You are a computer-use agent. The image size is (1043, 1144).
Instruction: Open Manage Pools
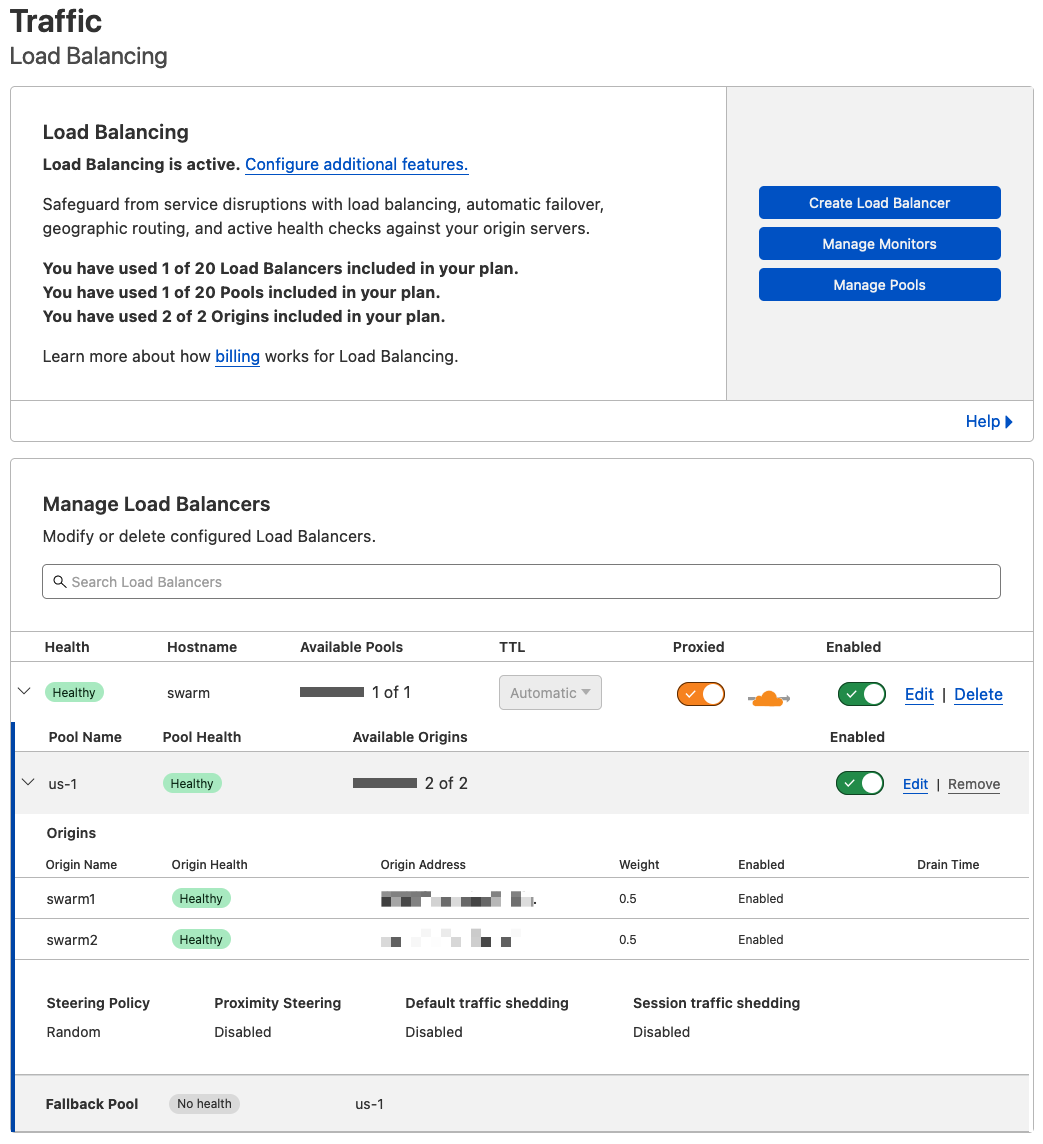(880, 285)
